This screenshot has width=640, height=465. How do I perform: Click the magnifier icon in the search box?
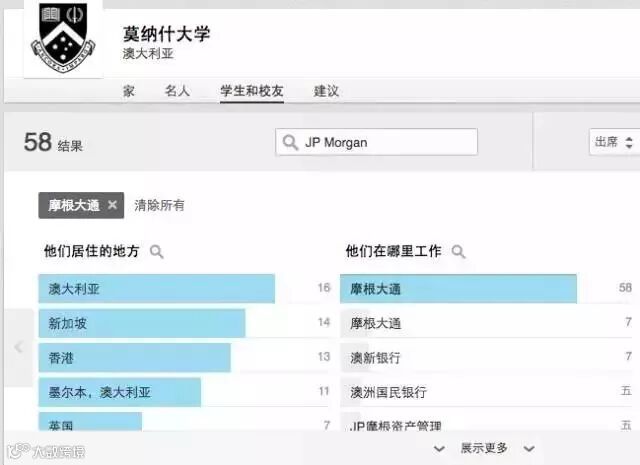(x=290, y=142)
